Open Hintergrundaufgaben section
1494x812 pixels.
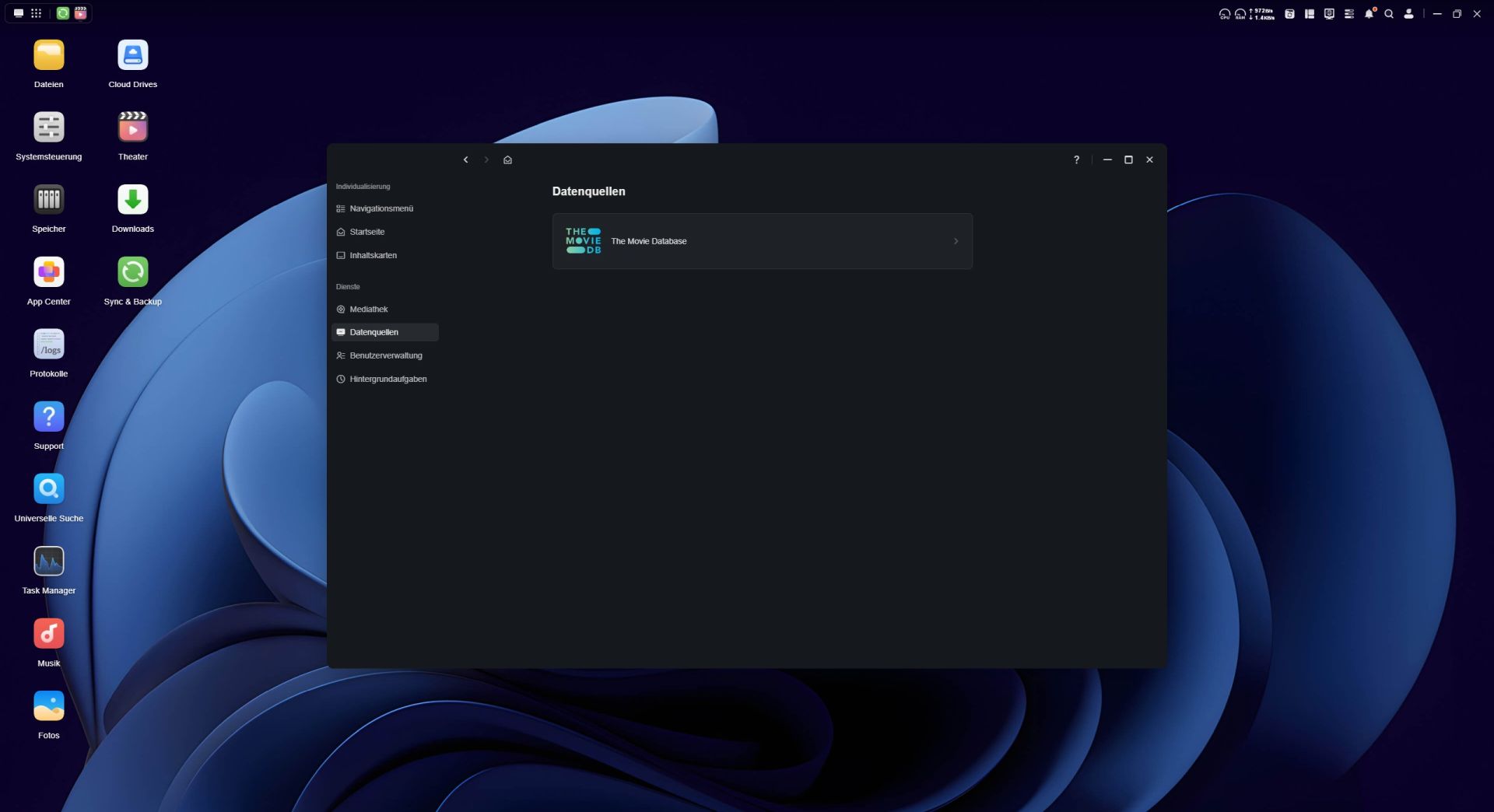388,380
